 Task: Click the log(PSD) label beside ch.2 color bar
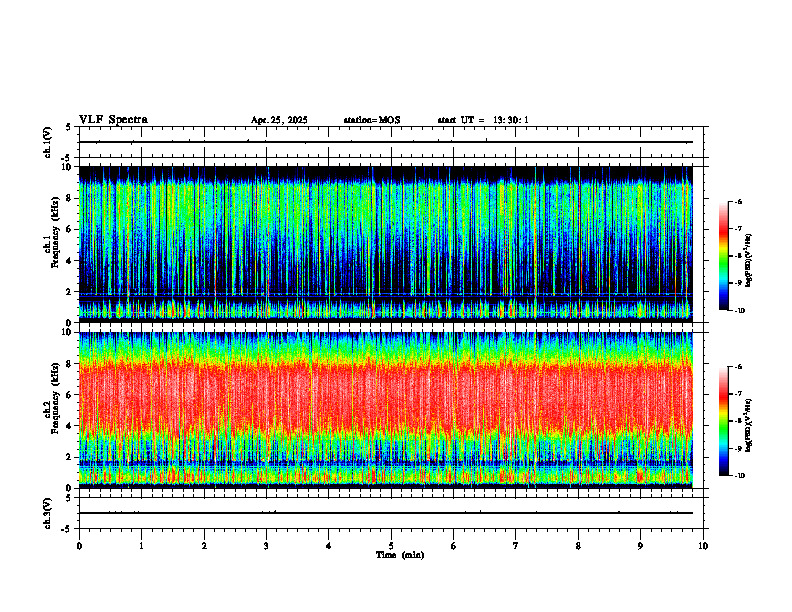click(x=749, y=426)
